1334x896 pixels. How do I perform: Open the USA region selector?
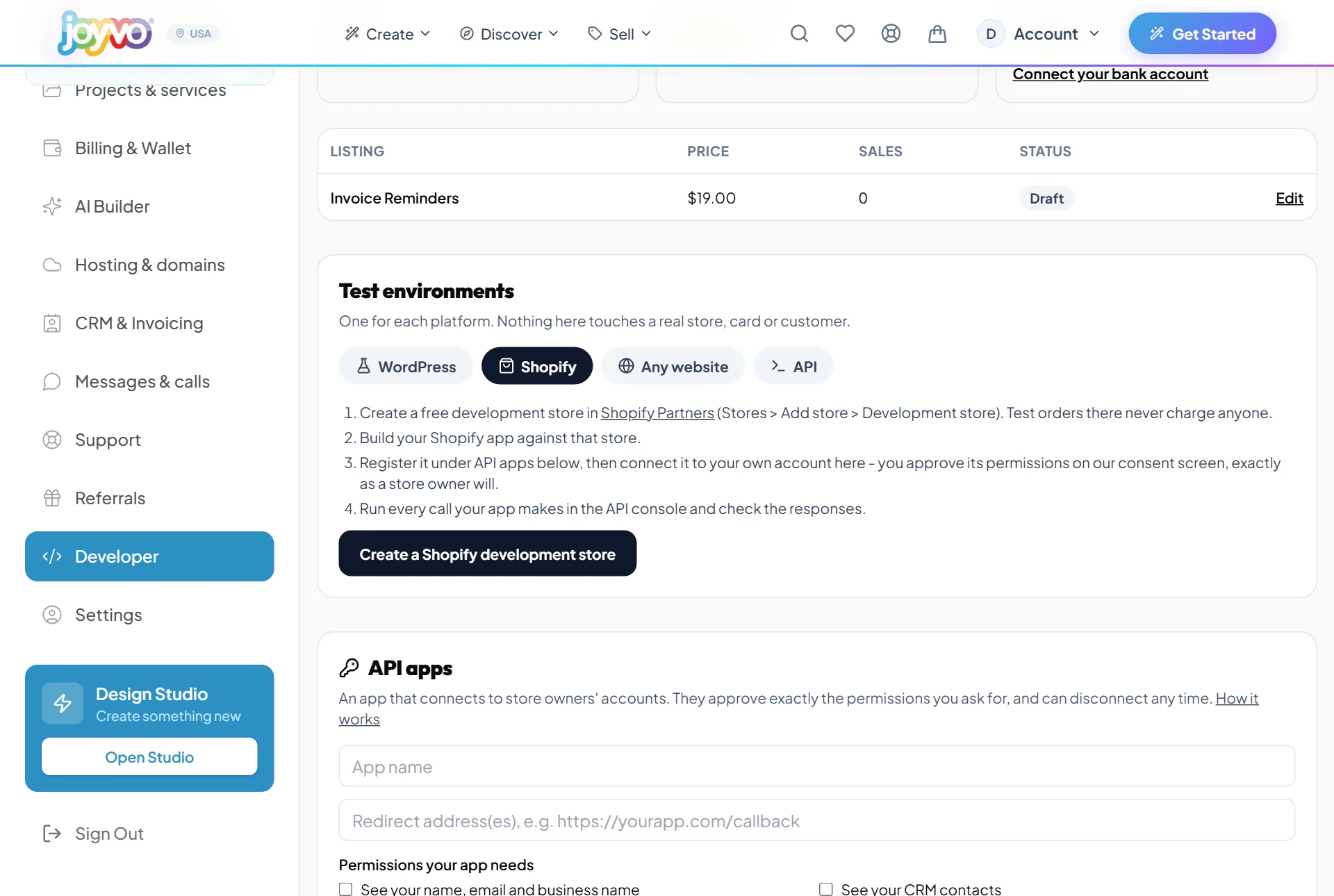193,33
